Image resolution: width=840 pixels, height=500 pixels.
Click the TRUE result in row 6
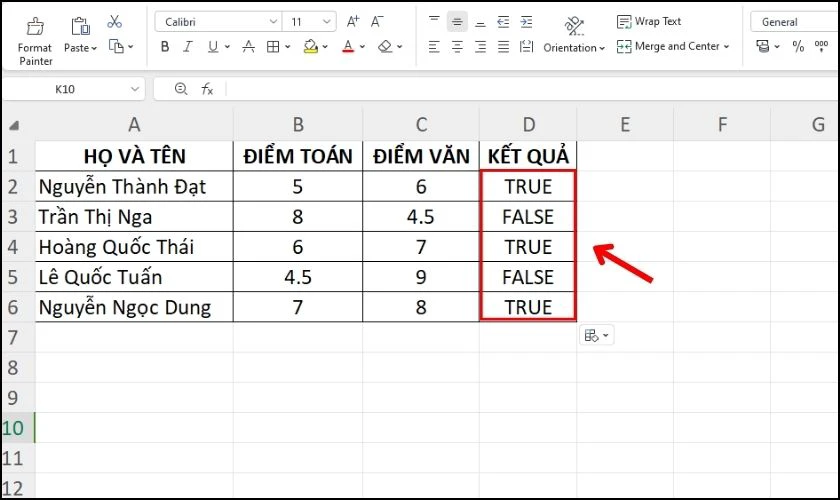point(528,307)
